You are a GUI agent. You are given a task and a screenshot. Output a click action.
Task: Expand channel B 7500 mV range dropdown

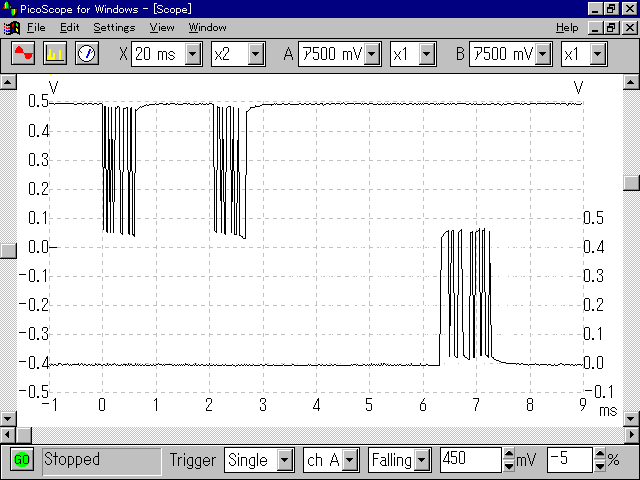point(543,54)
